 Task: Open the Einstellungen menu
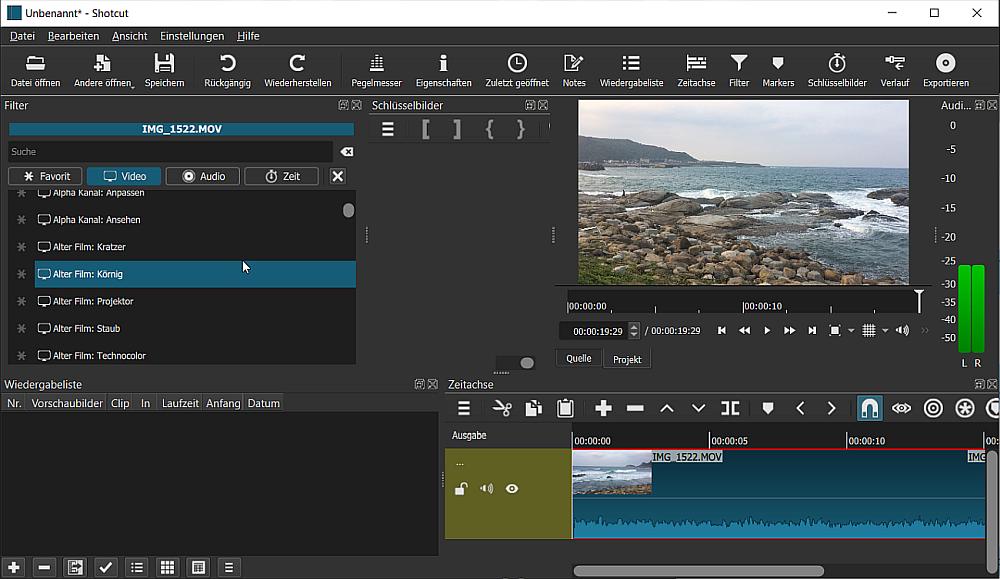coord(192,36)
